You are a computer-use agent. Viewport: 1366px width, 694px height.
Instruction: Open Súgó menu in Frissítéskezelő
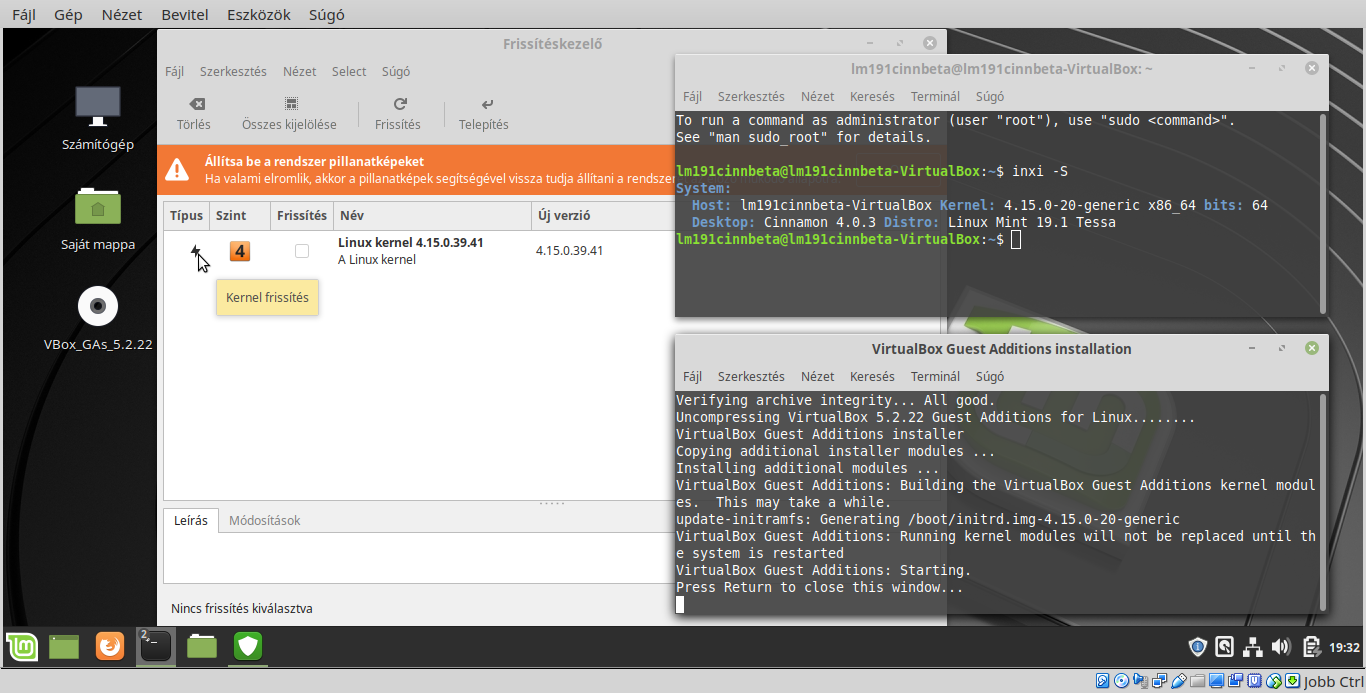(395, 72)
